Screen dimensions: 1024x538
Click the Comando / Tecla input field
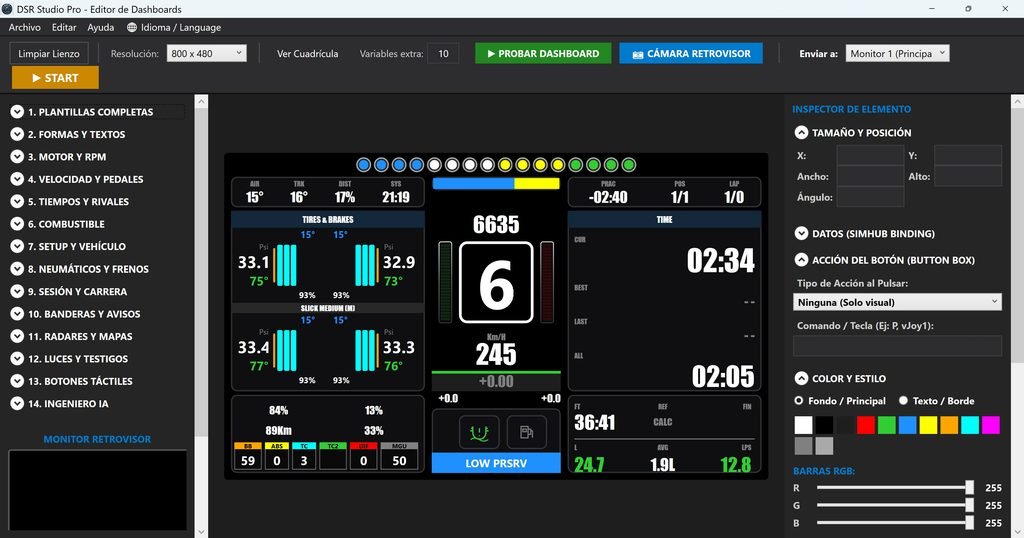pyautogui.click(x=897, y=346)
